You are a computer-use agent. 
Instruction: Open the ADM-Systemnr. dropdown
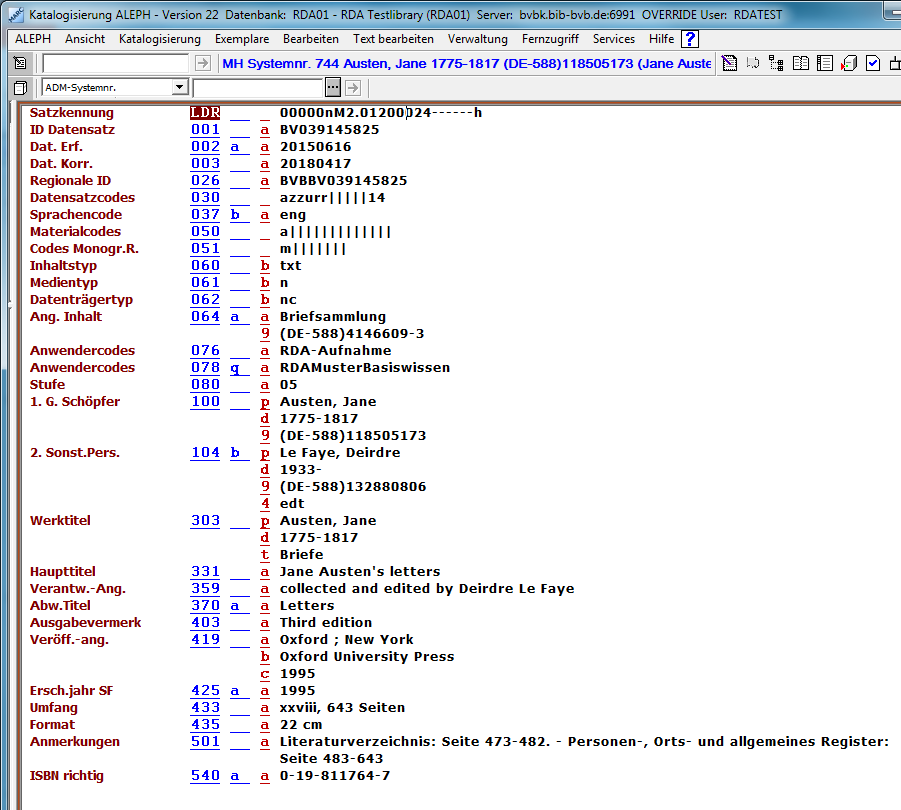(x=180, y=88)
